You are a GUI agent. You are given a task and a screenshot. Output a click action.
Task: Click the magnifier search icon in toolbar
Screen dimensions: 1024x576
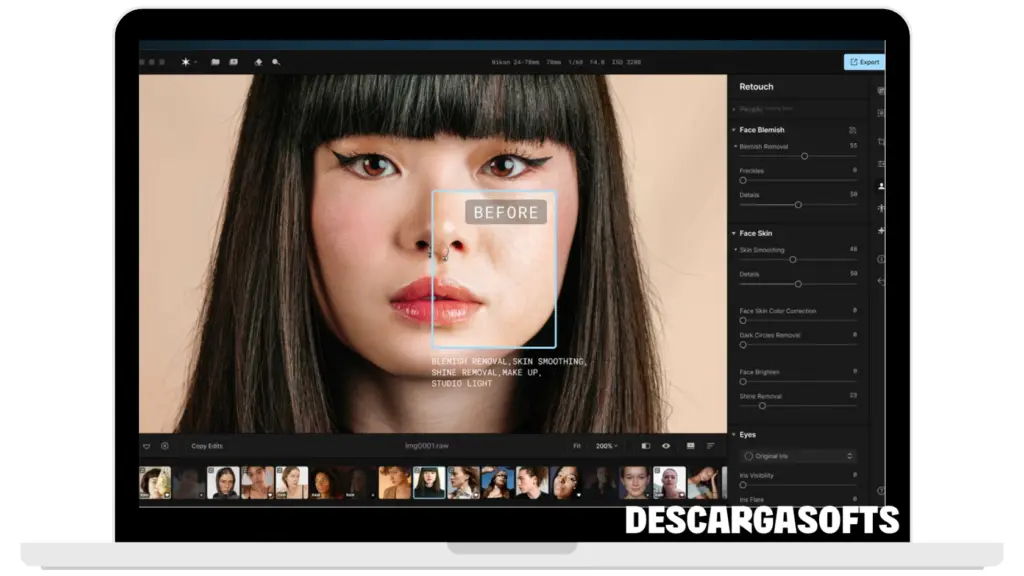276,62
